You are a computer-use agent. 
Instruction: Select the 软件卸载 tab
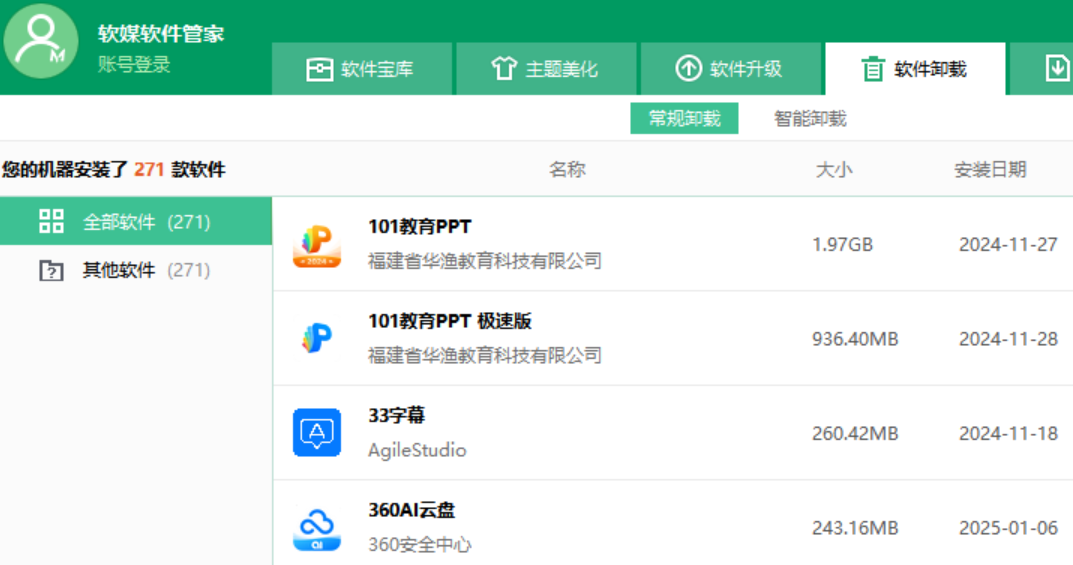coord(915,68)
